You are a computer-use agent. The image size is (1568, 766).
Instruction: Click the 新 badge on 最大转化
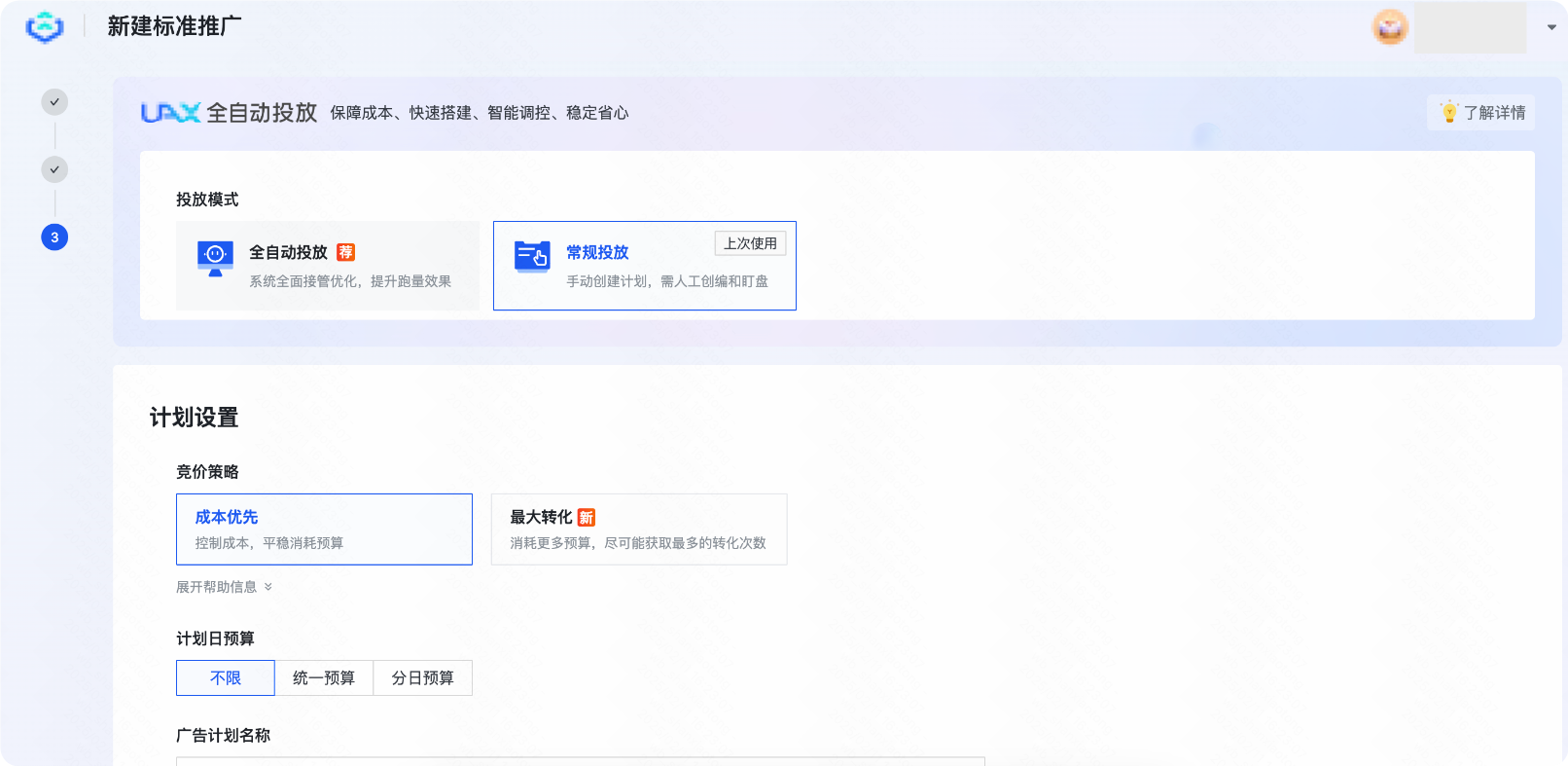coord(587,518)
